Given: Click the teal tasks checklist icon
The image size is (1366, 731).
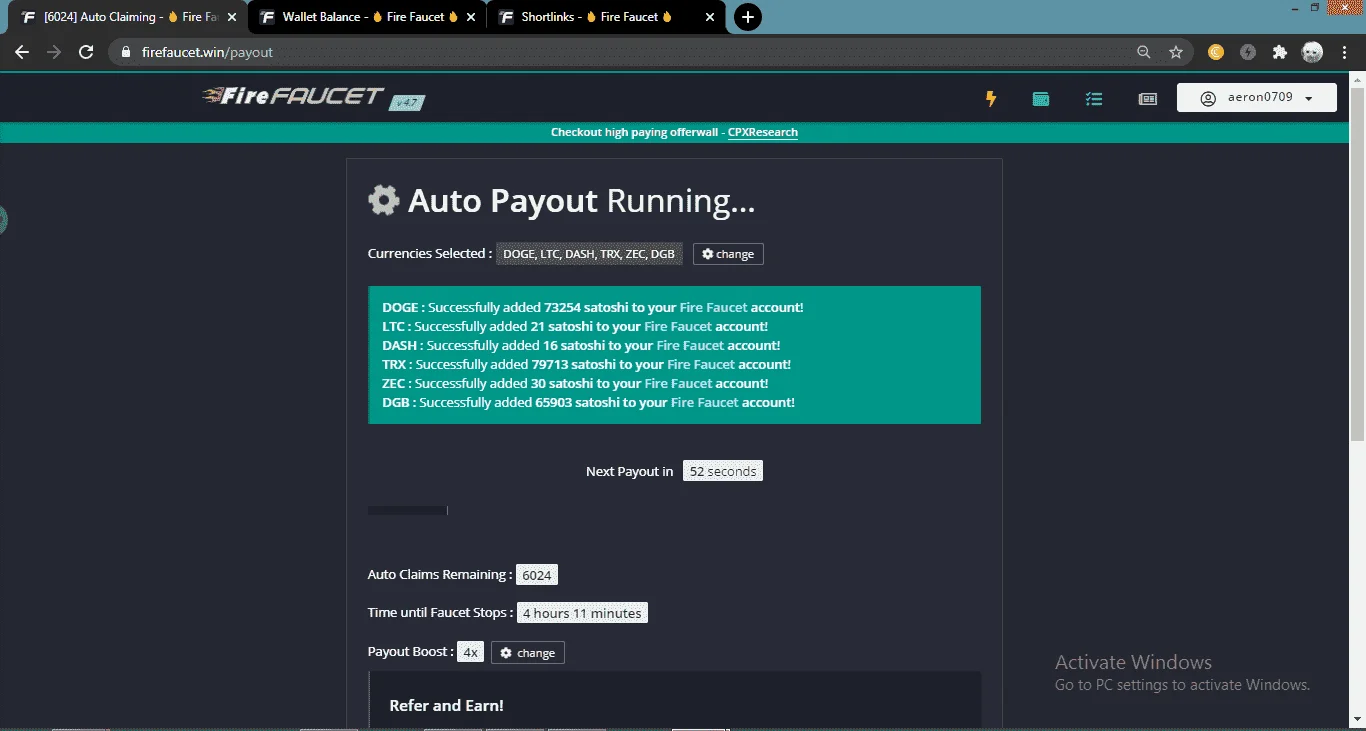Looking at the screenshot, I should pyautogui.click(x=1094, y=99).
